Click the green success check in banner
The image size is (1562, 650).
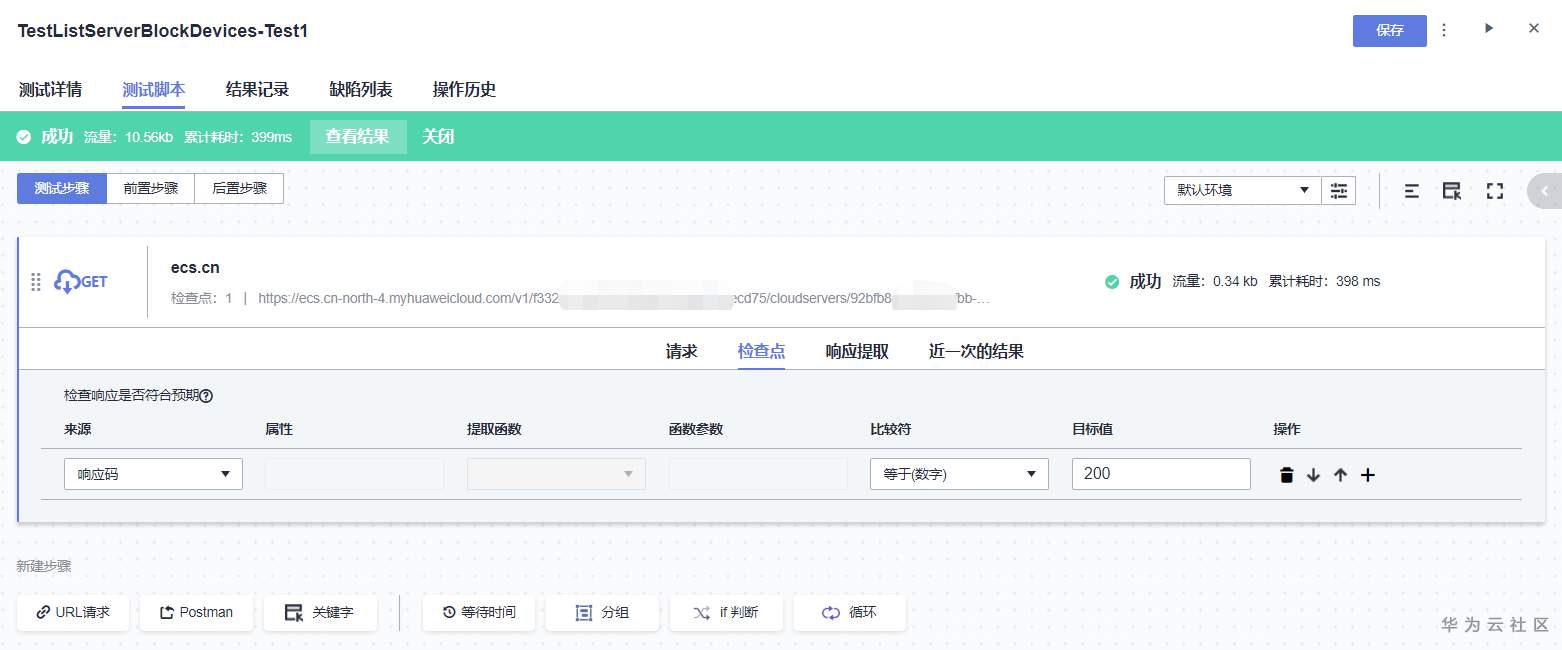(x=24, y=137)
